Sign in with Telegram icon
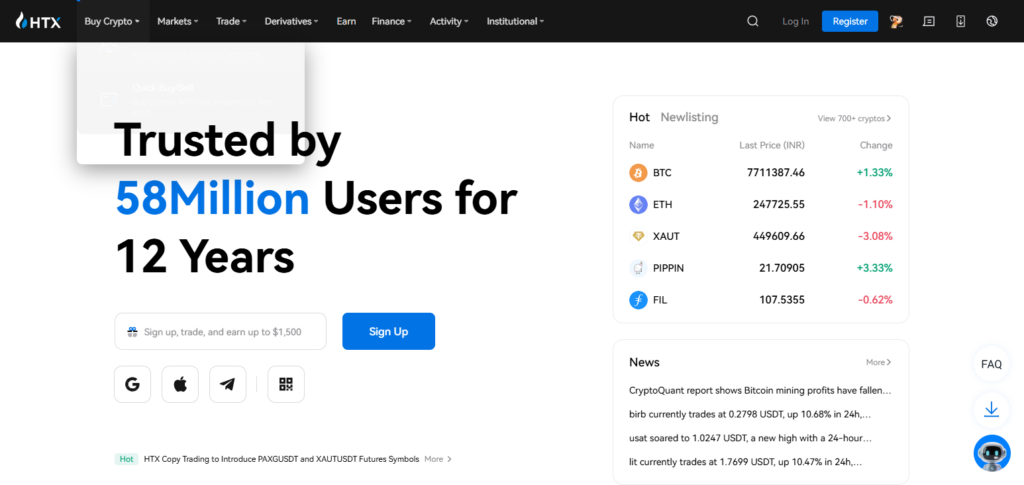The height and width of the screenshot is (485, 1024). 228,384
